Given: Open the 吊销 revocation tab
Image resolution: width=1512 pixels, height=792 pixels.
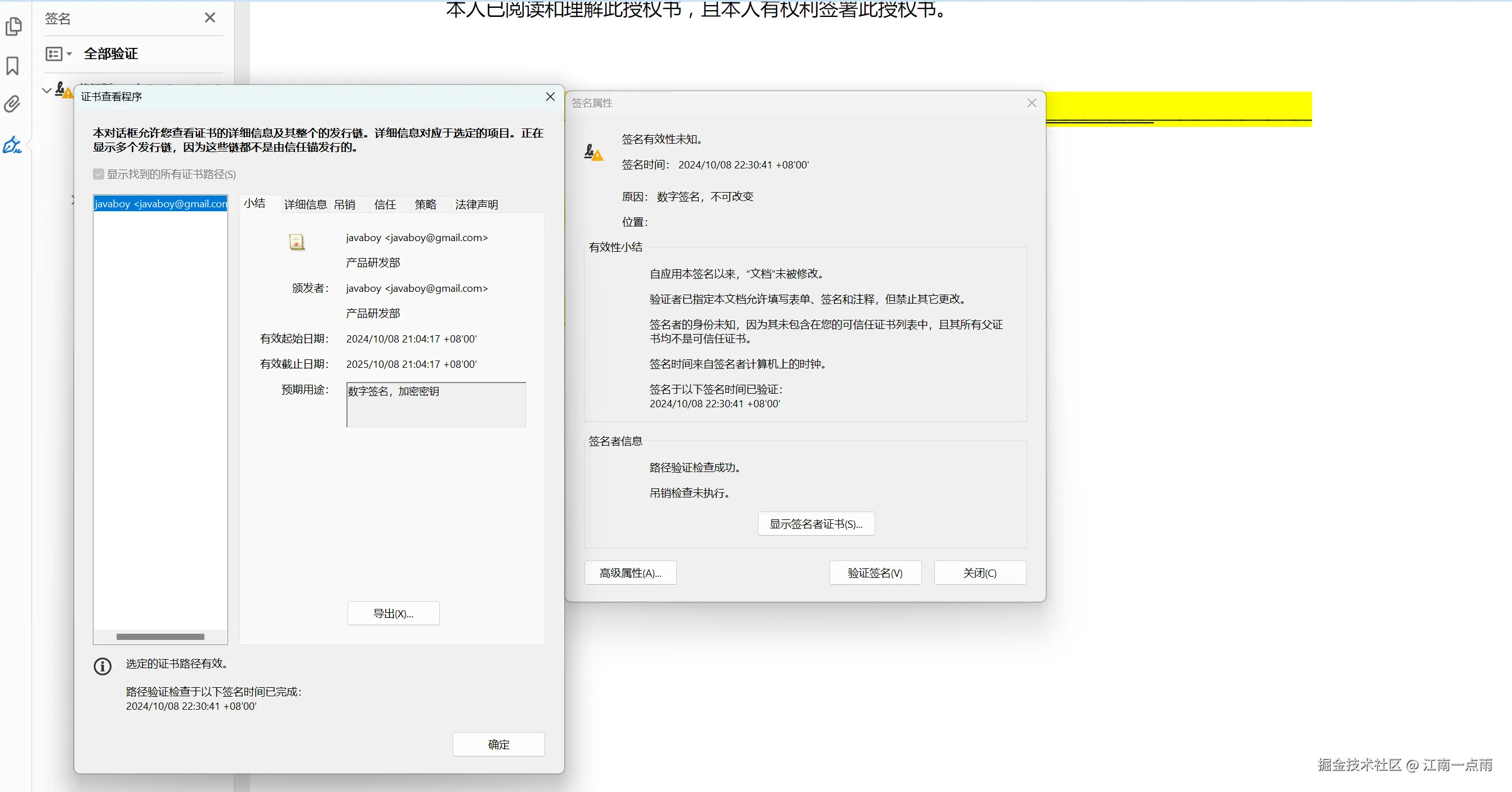Looking at the screenshot, I should pyautogui.click(x=345, y=204).
